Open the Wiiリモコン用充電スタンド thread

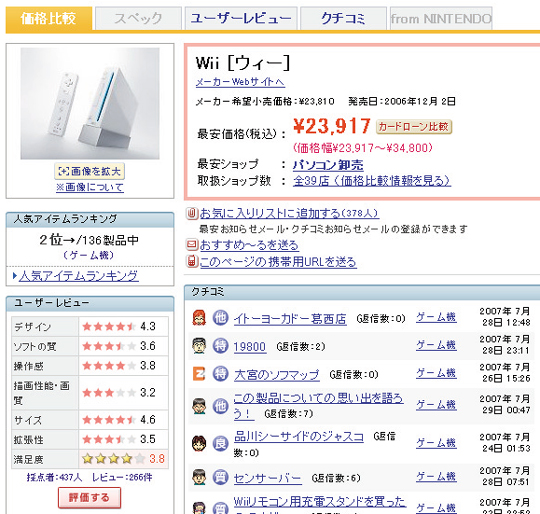coord(319,502)
